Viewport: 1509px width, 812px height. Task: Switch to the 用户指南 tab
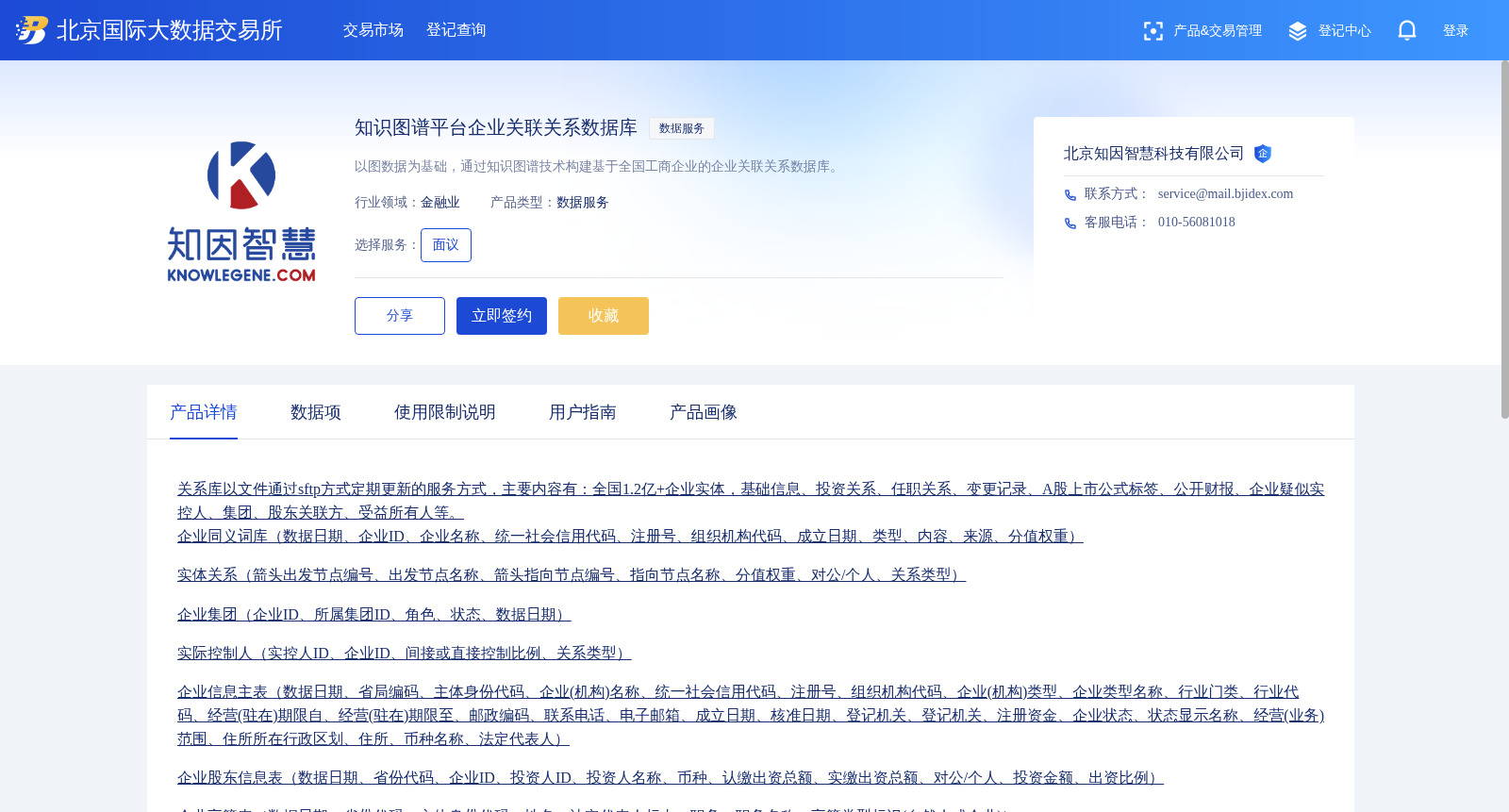(583, 412)
